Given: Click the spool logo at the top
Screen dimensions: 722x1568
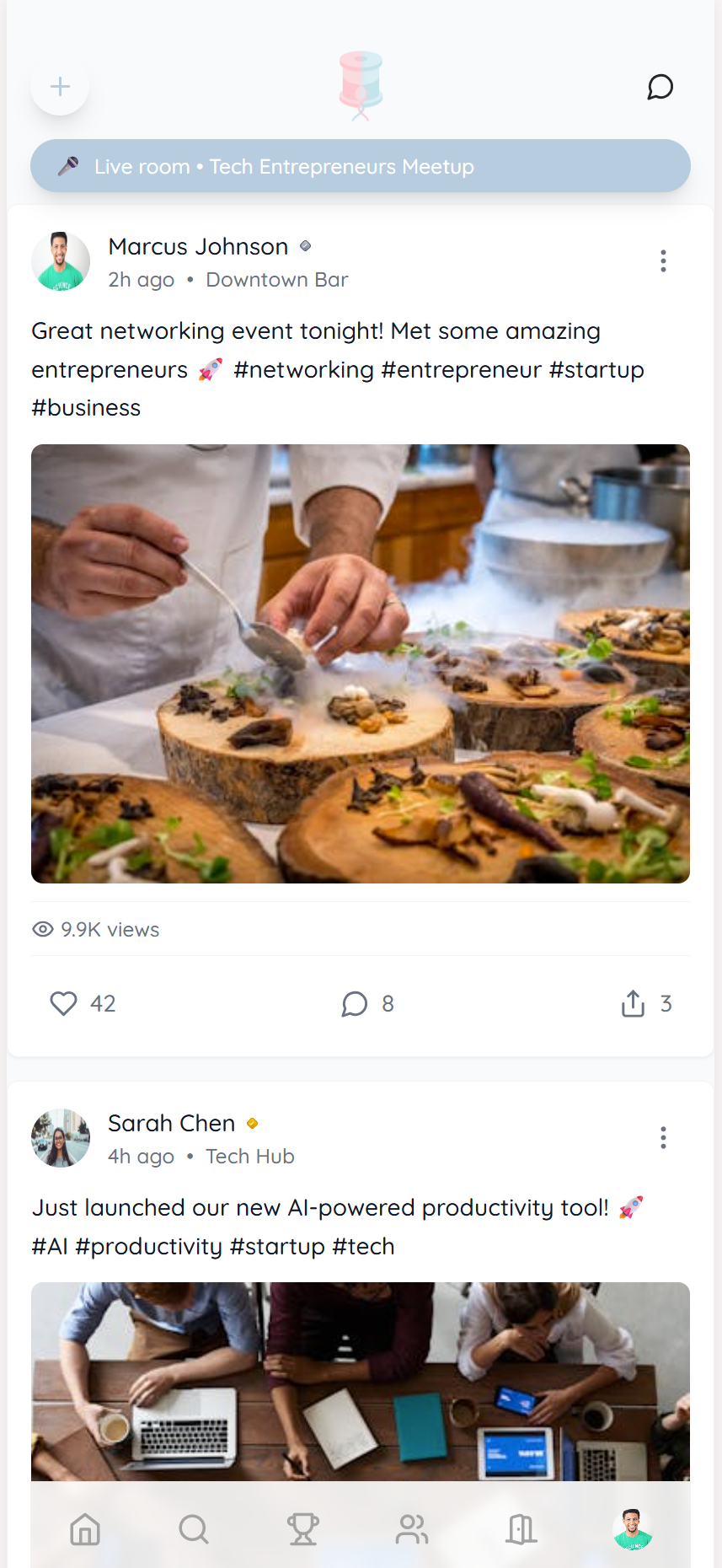Looking at the screenshot, I should (361, 85).
